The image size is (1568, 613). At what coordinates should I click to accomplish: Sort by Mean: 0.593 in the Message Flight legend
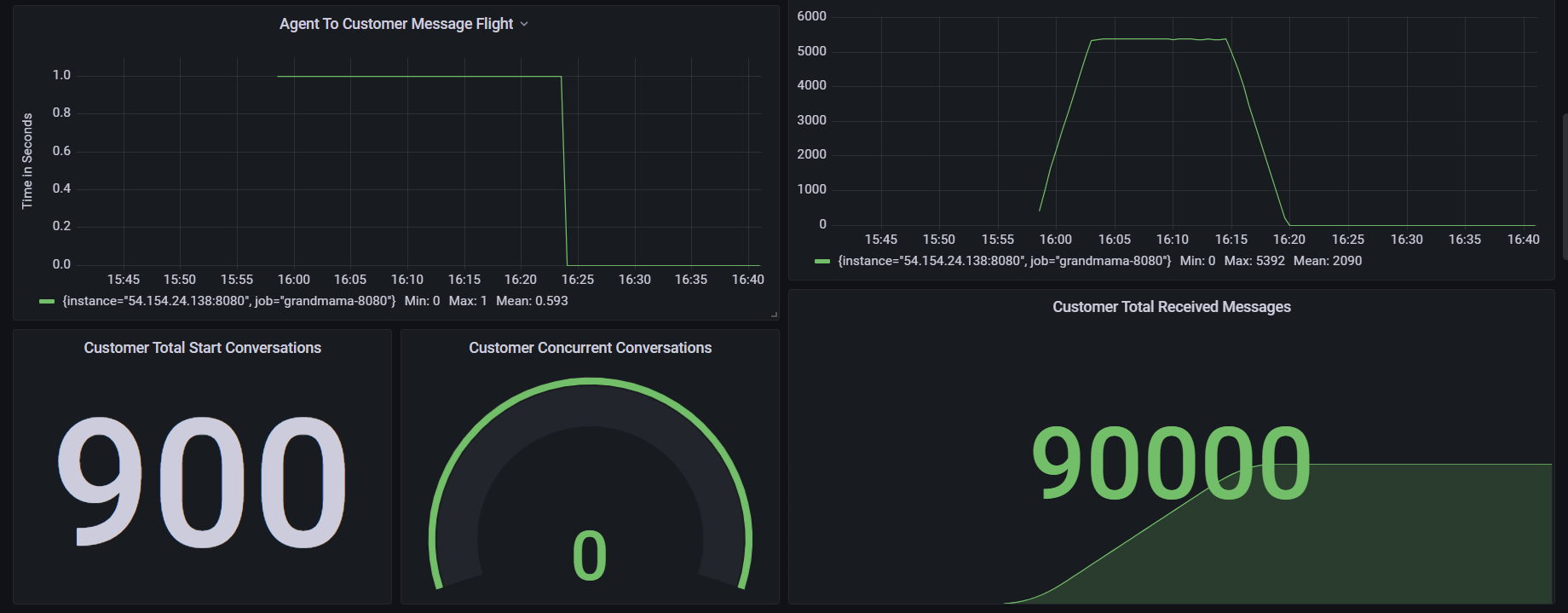pyautogui.click(x=532, y=301)
